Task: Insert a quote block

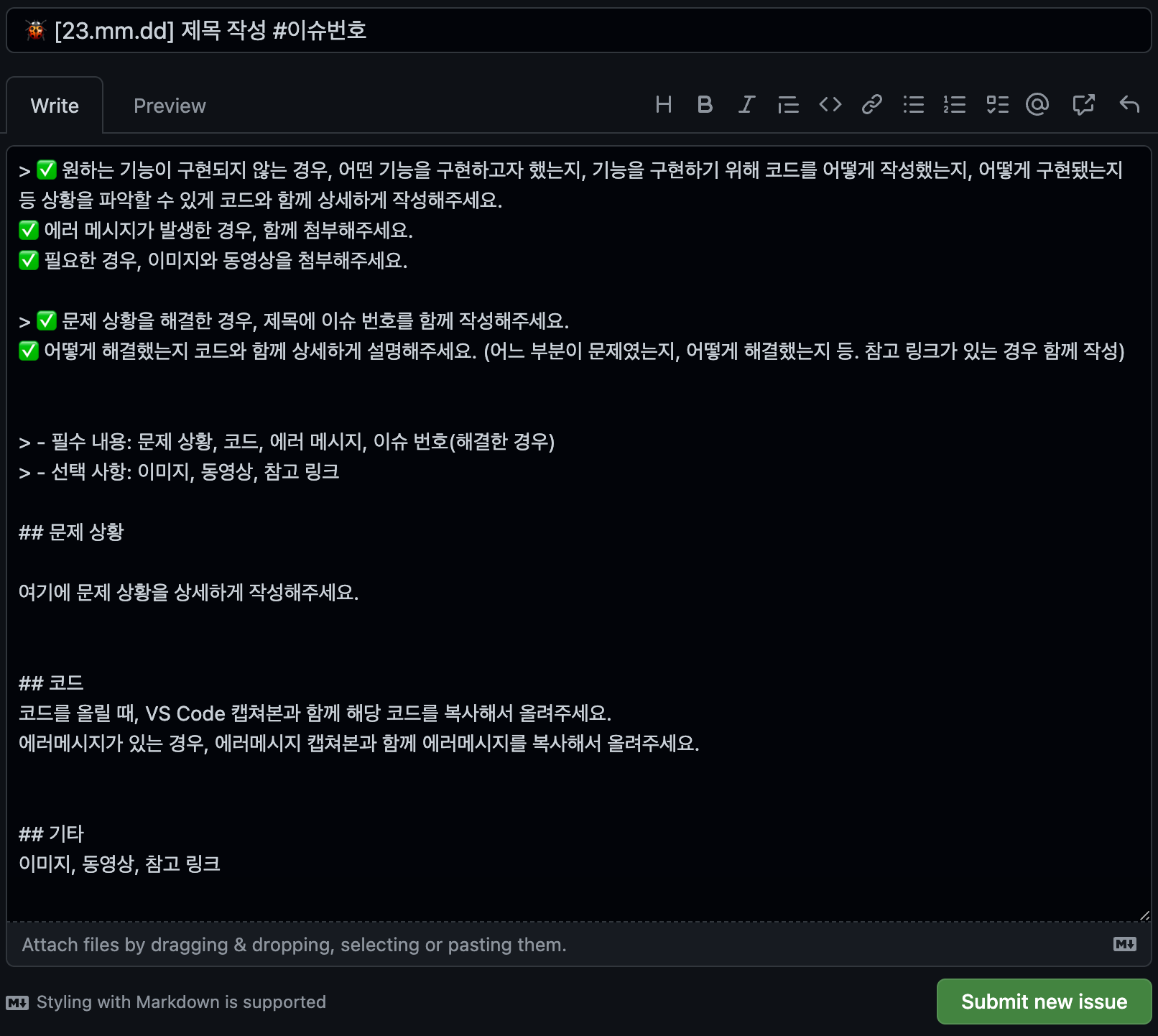Action: coord(788,105)
